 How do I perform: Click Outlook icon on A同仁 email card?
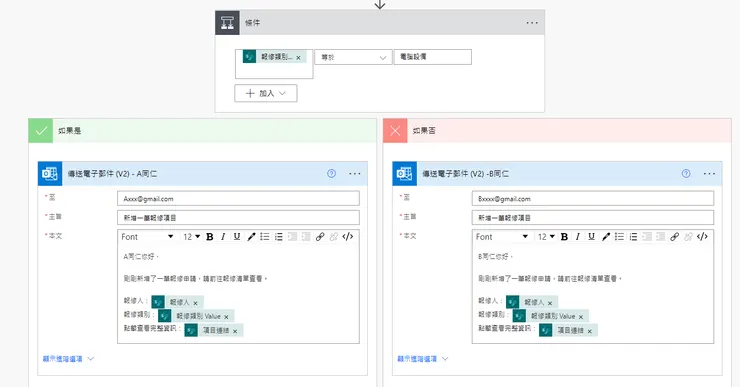point(50,174)
